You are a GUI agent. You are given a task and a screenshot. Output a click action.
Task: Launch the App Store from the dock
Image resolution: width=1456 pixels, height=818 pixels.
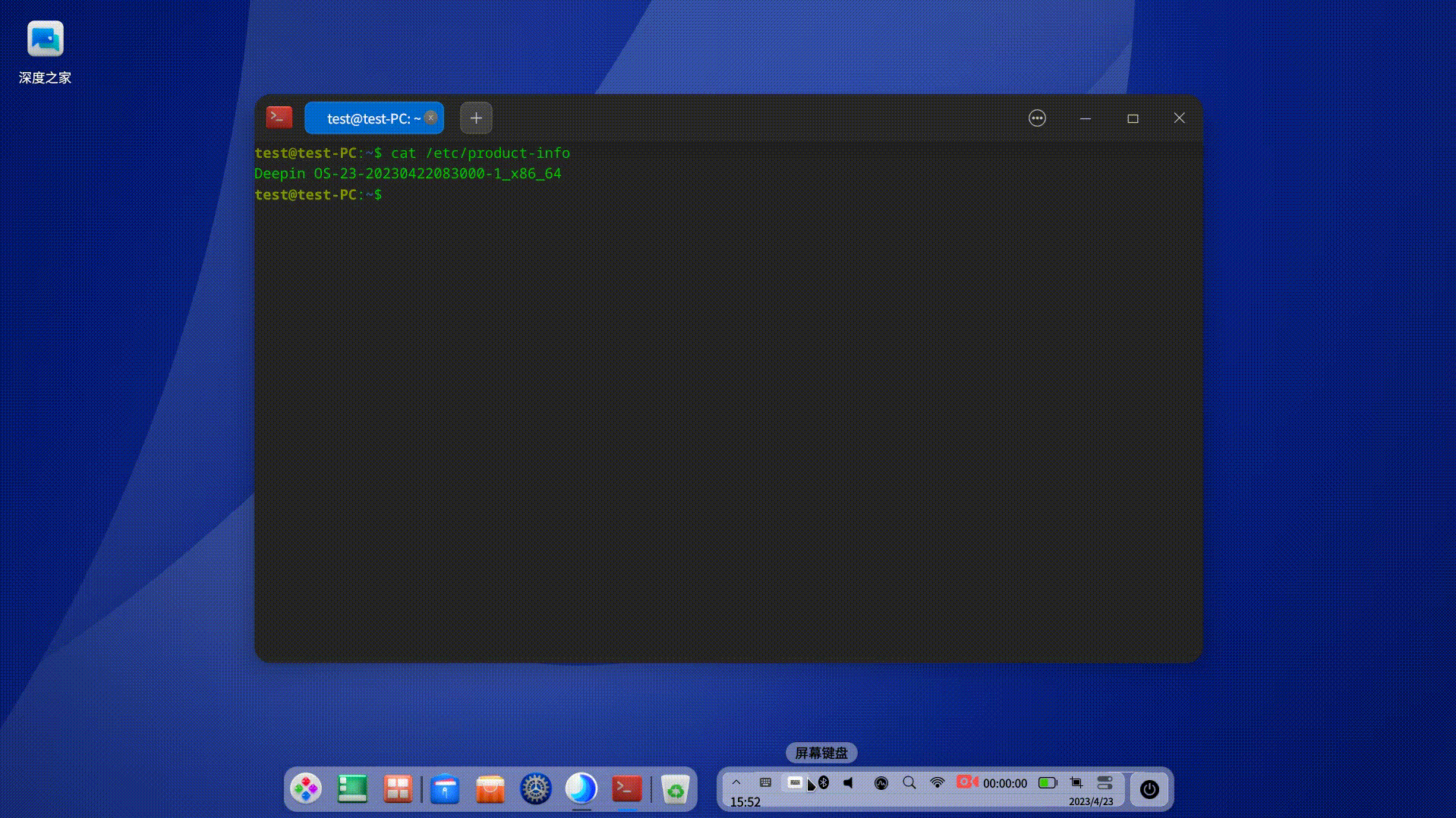coord(490,789)
